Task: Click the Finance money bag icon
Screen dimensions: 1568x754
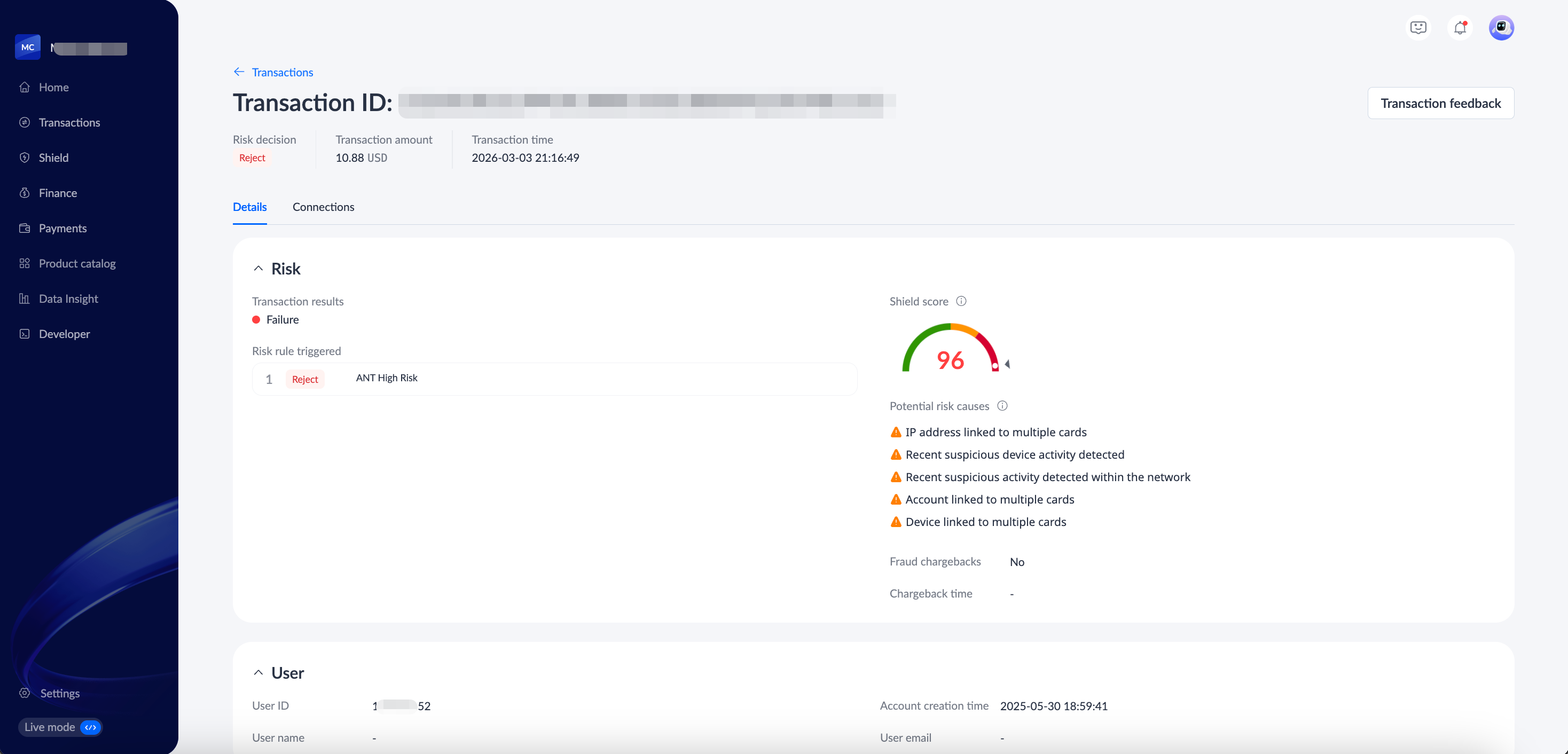Action: (25, 193)
